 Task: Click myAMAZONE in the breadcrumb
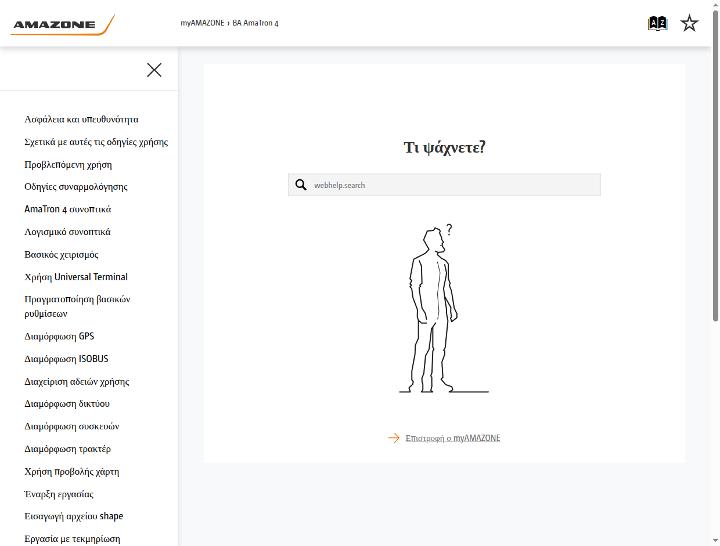click(x=202, y=23)
